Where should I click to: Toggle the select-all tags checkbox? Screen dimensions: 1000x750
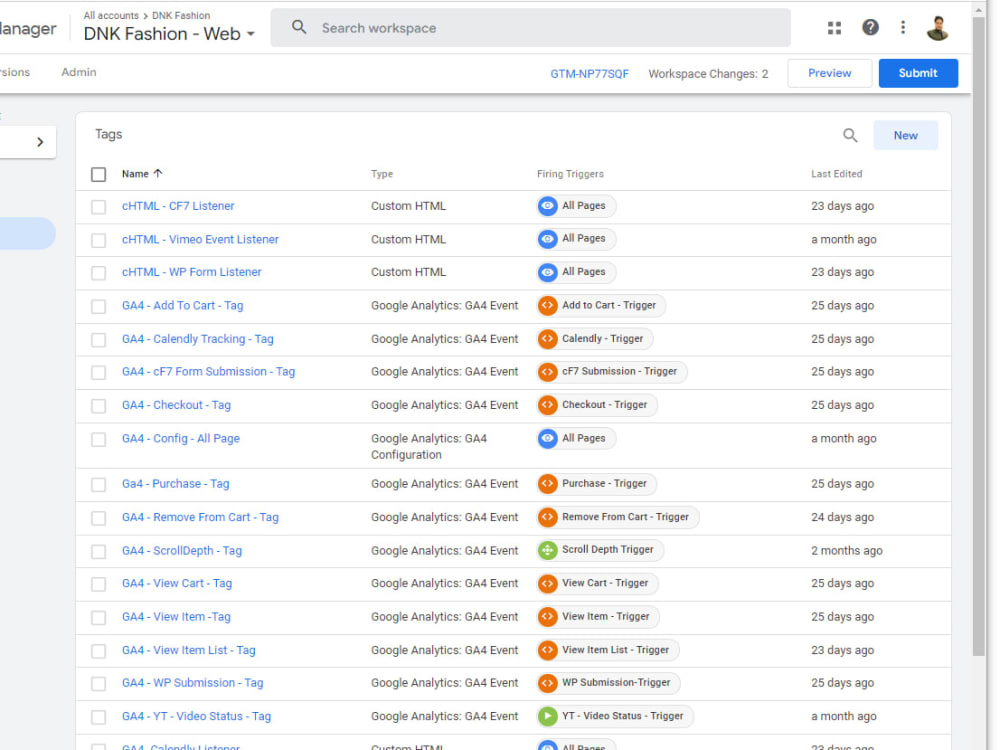(x=98, y=174)
